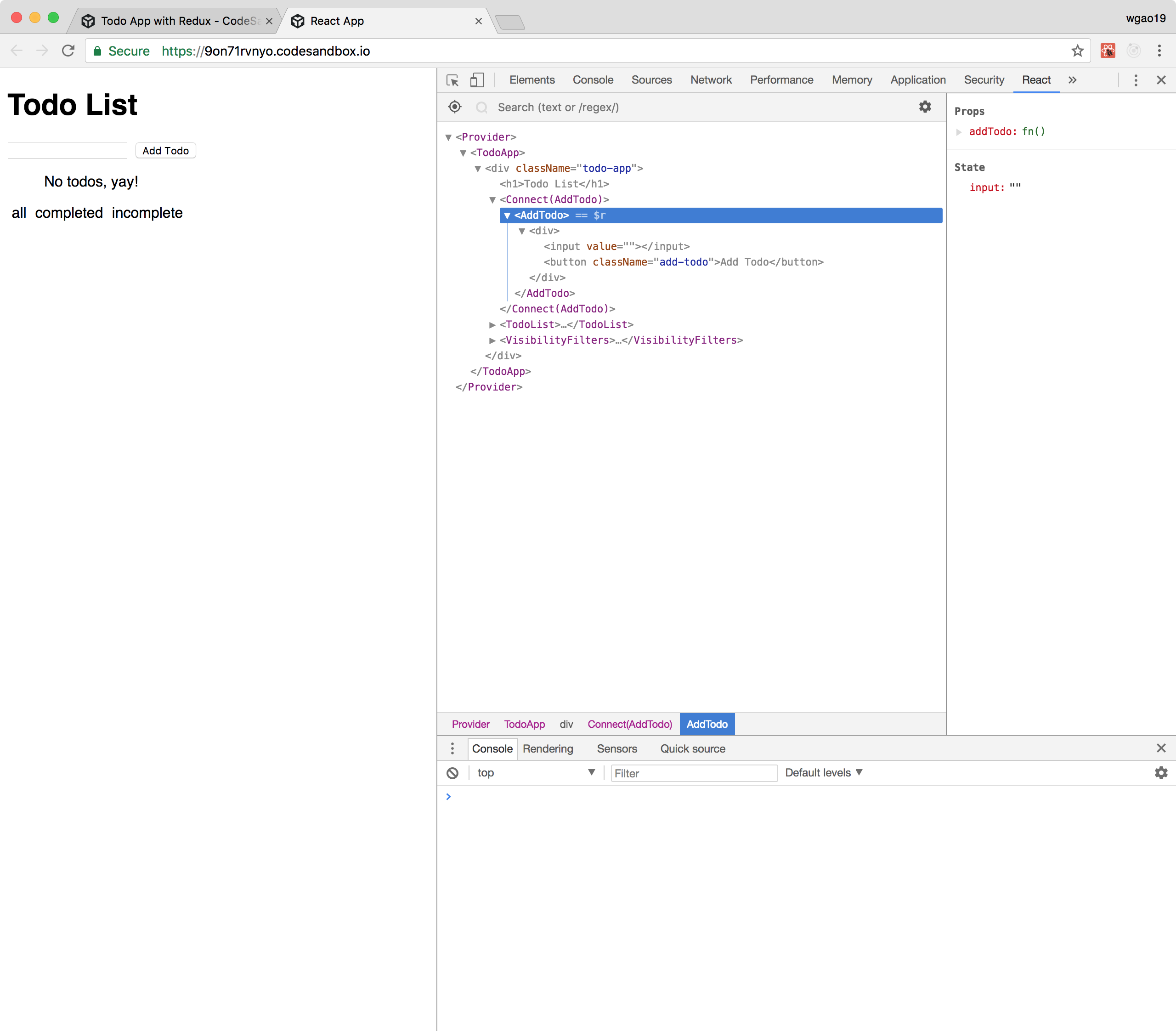Open the Rendering drawer tab
The image size is (1176, 1031).
(548, 748)
